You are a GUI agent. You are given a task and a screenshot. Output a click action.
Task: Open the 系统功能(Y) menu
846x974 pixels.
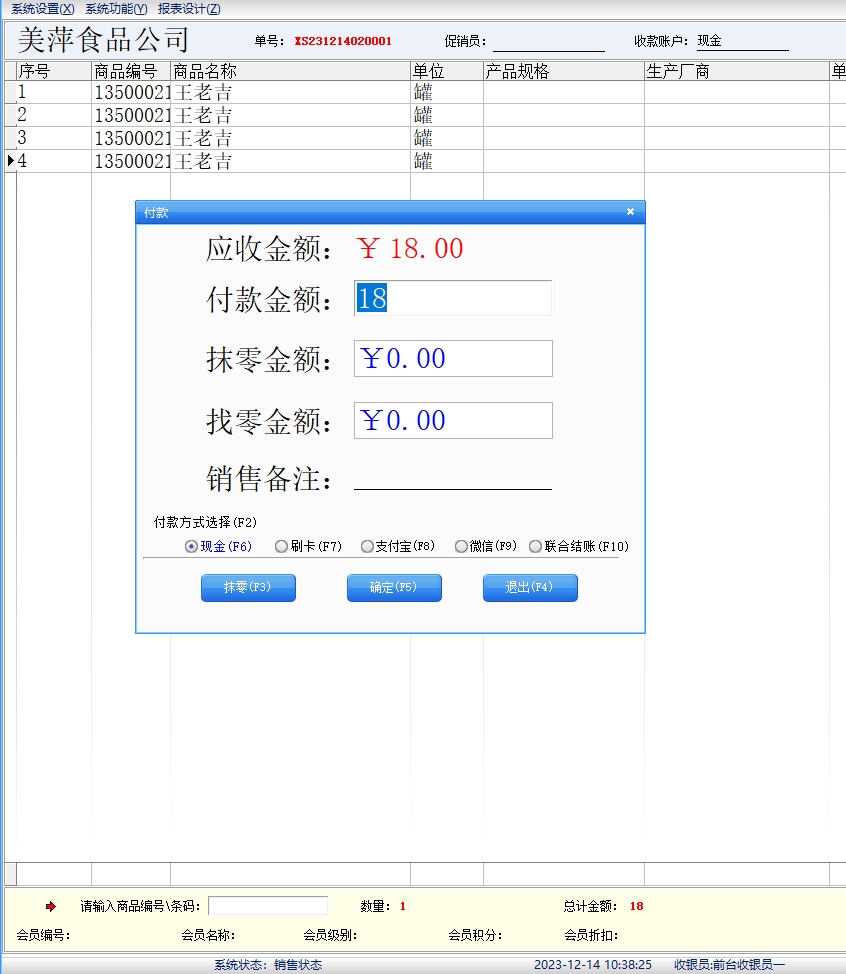pos(116,9)
